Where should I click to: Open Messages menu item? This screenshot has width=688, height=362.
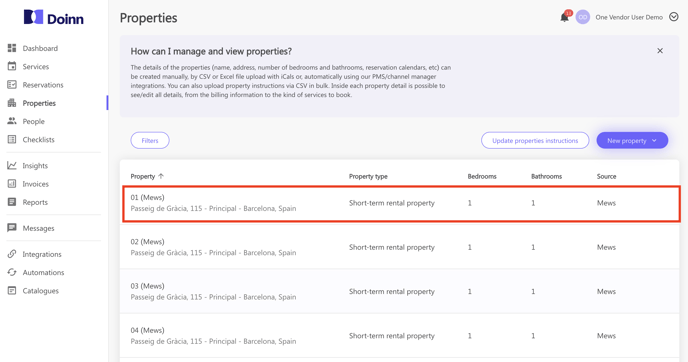[x=39, y=228]
